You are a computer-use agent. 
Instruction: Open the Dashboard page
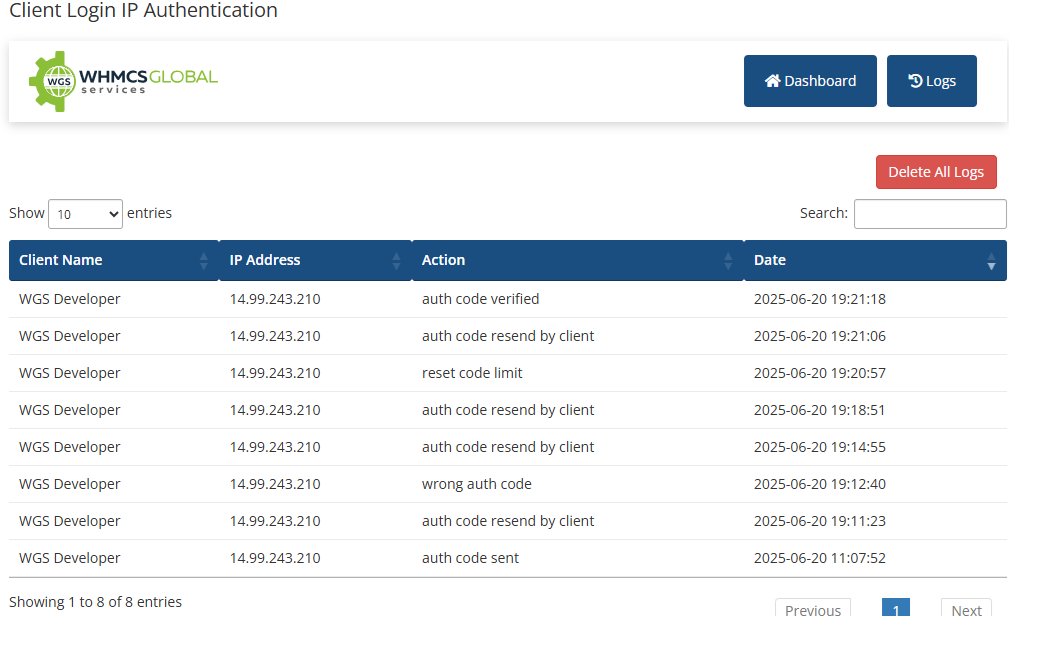[x=810, y=81]
